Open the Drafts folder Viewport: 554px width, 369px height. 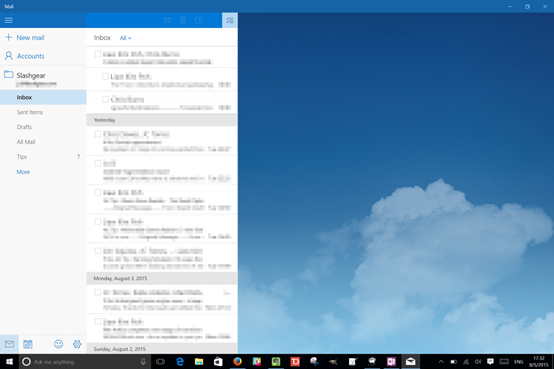coord(43,127)
